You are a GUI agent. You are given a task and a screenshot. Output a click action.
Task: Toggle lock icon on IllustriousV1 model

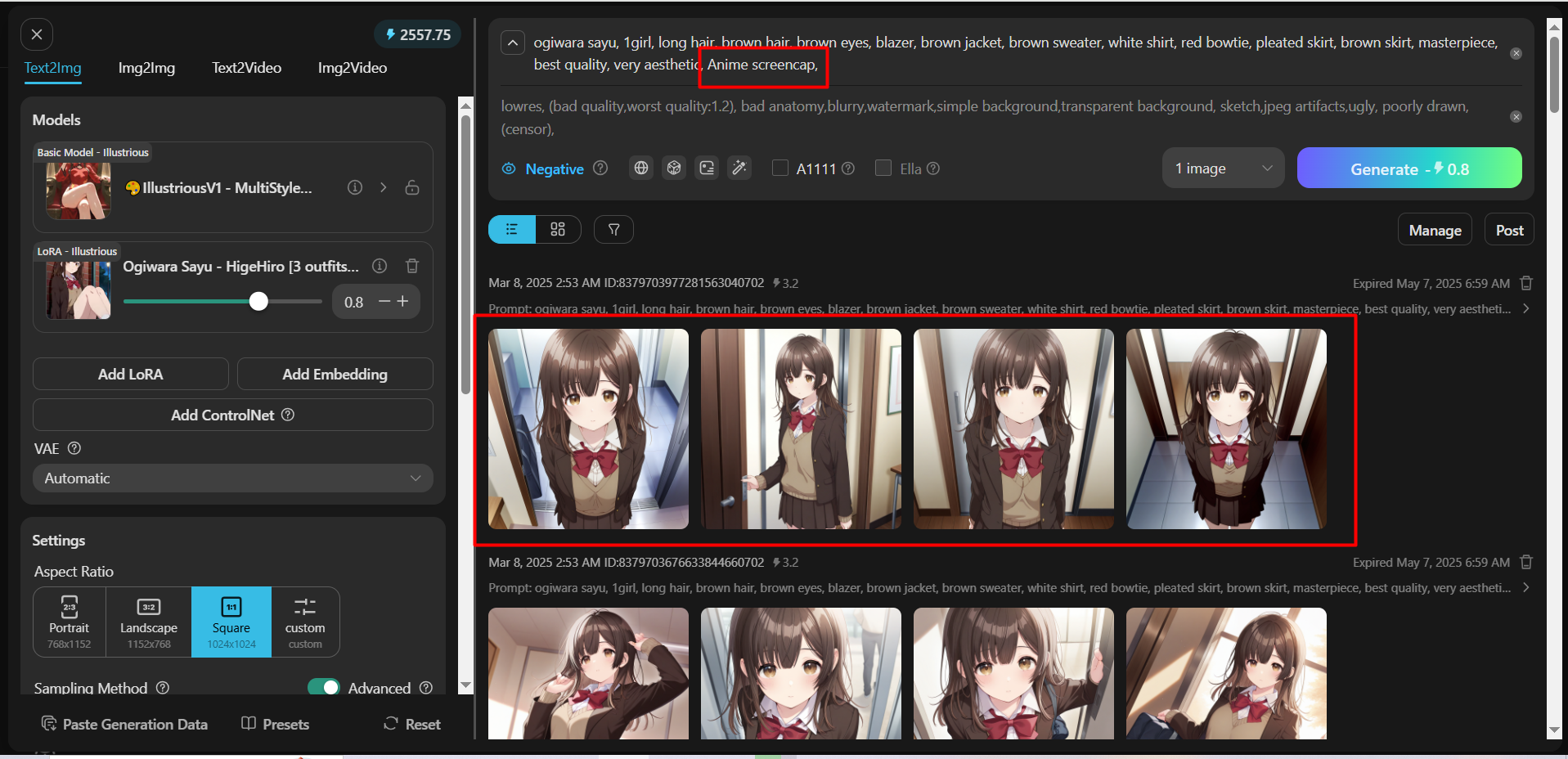[412, 187]
